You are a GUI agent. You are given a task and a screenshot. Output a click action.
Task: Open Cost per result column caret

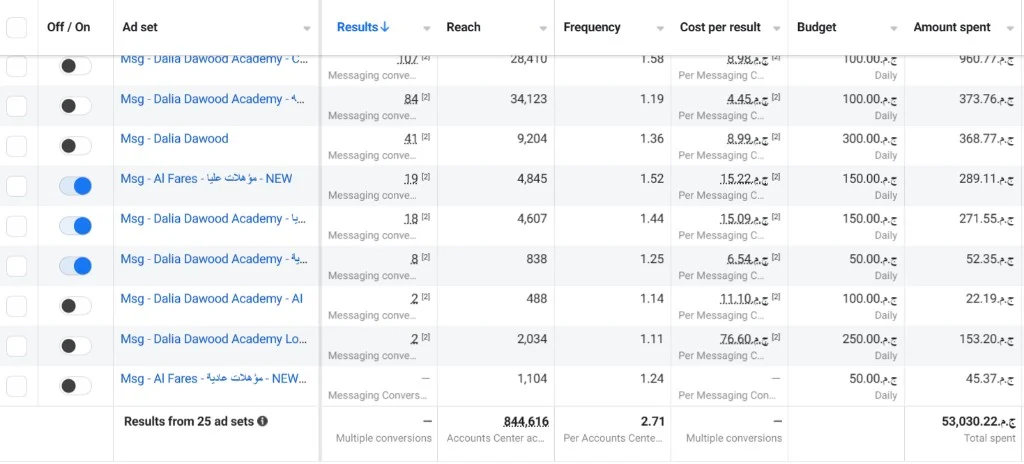(x=776, y=29)
